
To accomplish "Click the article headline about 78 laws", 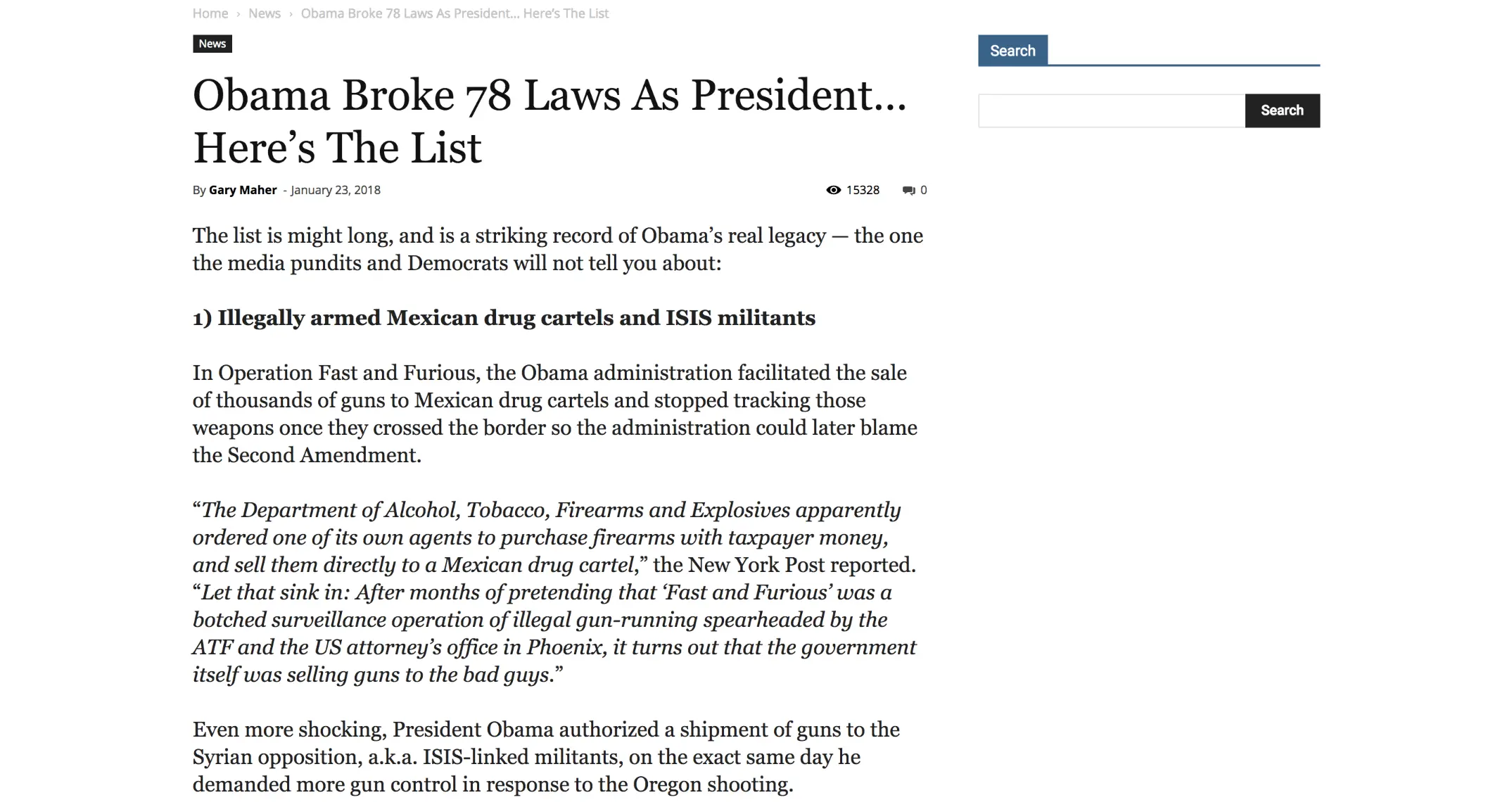I will (x=549, y=121).
